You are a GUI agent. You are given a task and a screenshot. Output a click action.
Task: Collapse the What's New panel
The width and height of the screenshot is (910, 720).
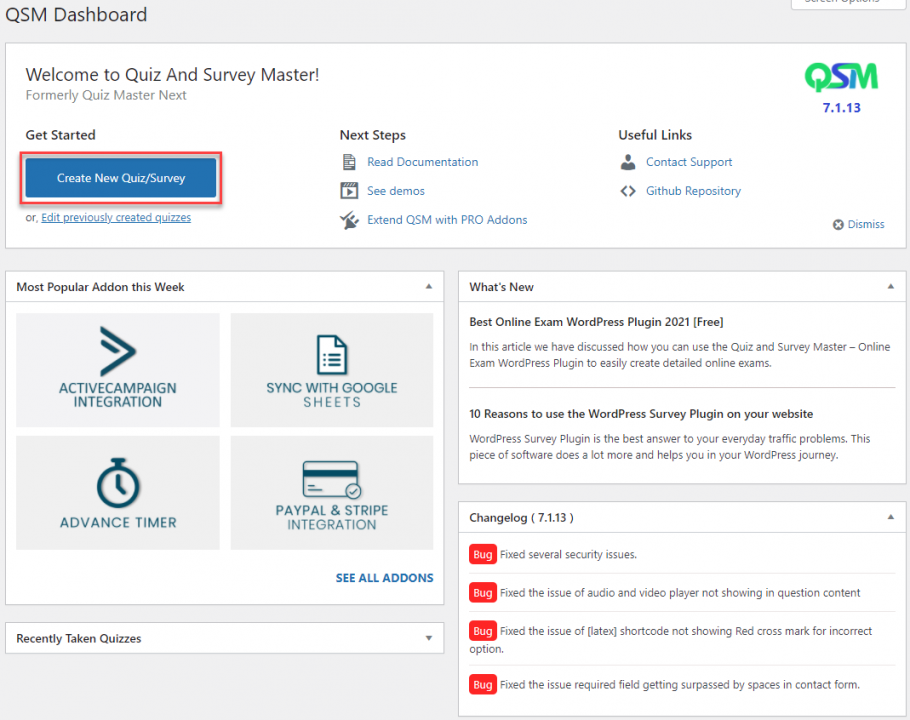(890, 286)
